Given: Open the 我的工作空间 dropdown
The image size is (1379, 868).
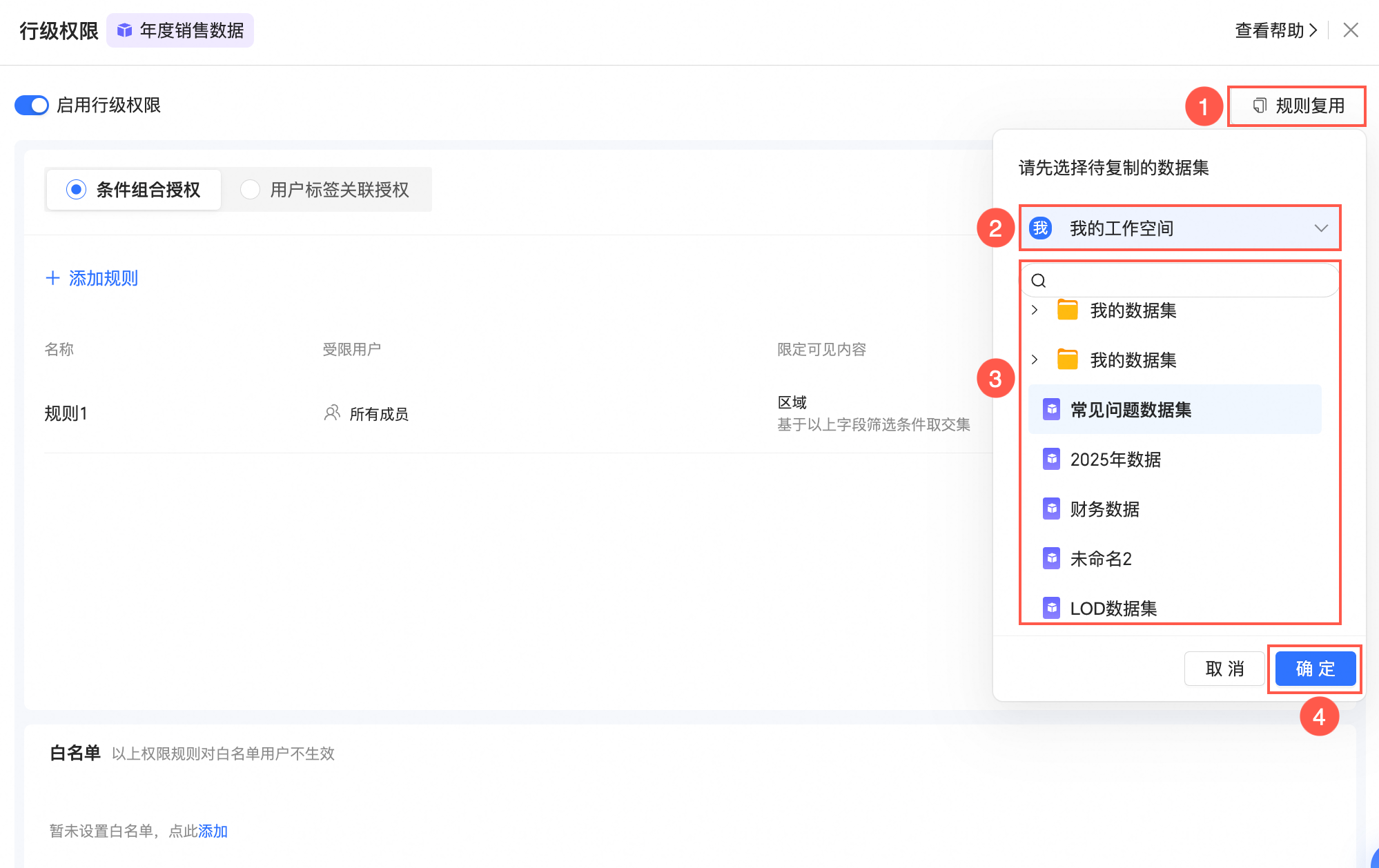Looking at the screenshot, I should coord(1180,228).
